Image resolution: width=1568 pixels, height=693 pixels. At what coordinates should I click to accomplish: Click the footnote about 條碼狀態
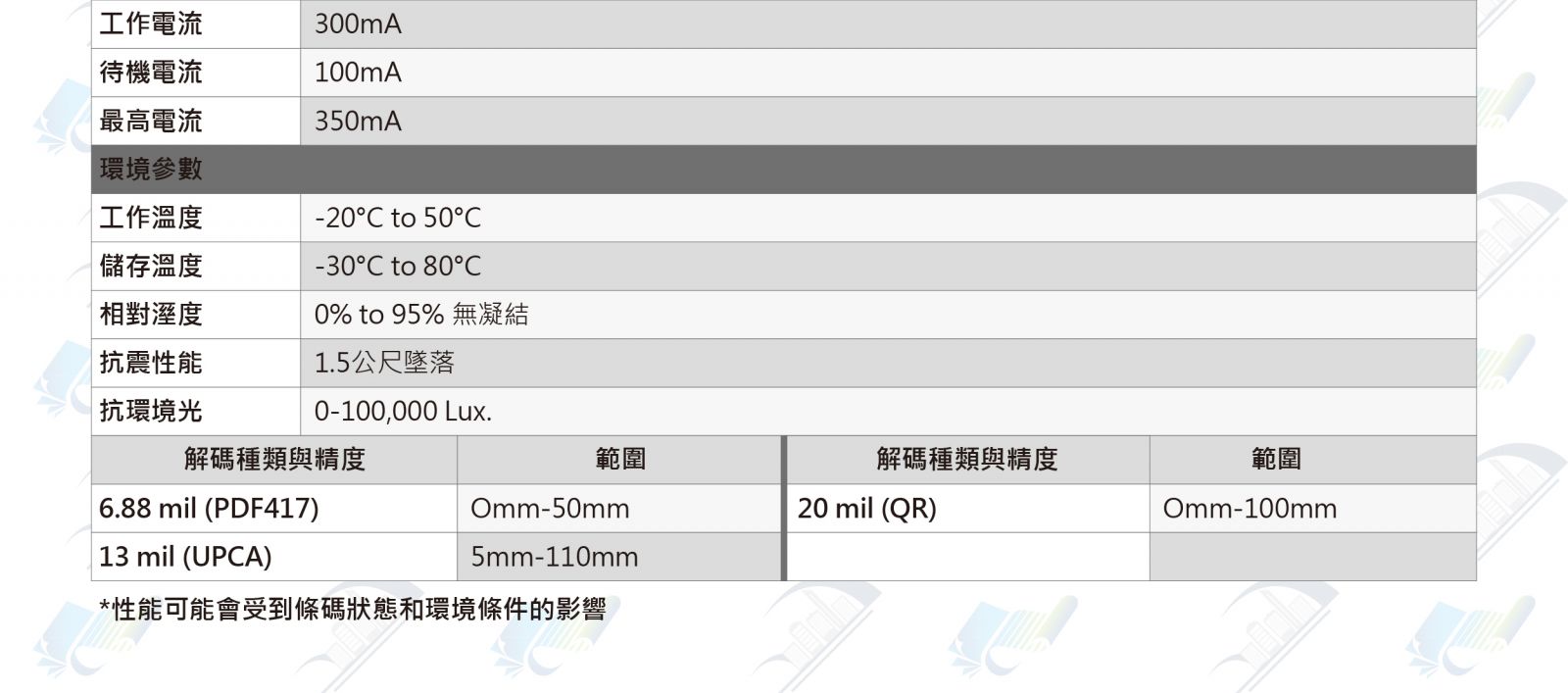click(353, 609)
